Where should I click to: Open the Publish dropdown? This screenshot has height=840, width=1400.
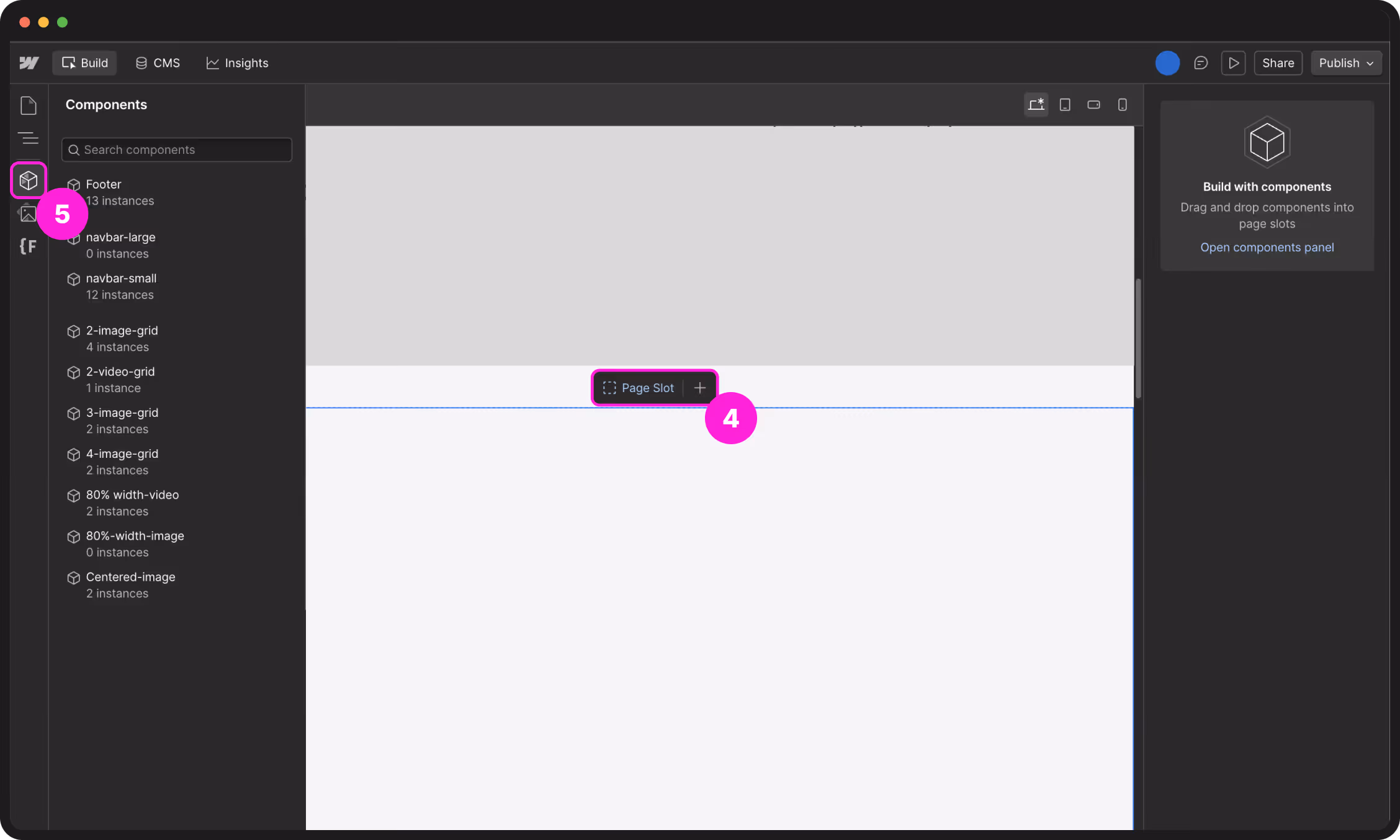(1345, 63)
